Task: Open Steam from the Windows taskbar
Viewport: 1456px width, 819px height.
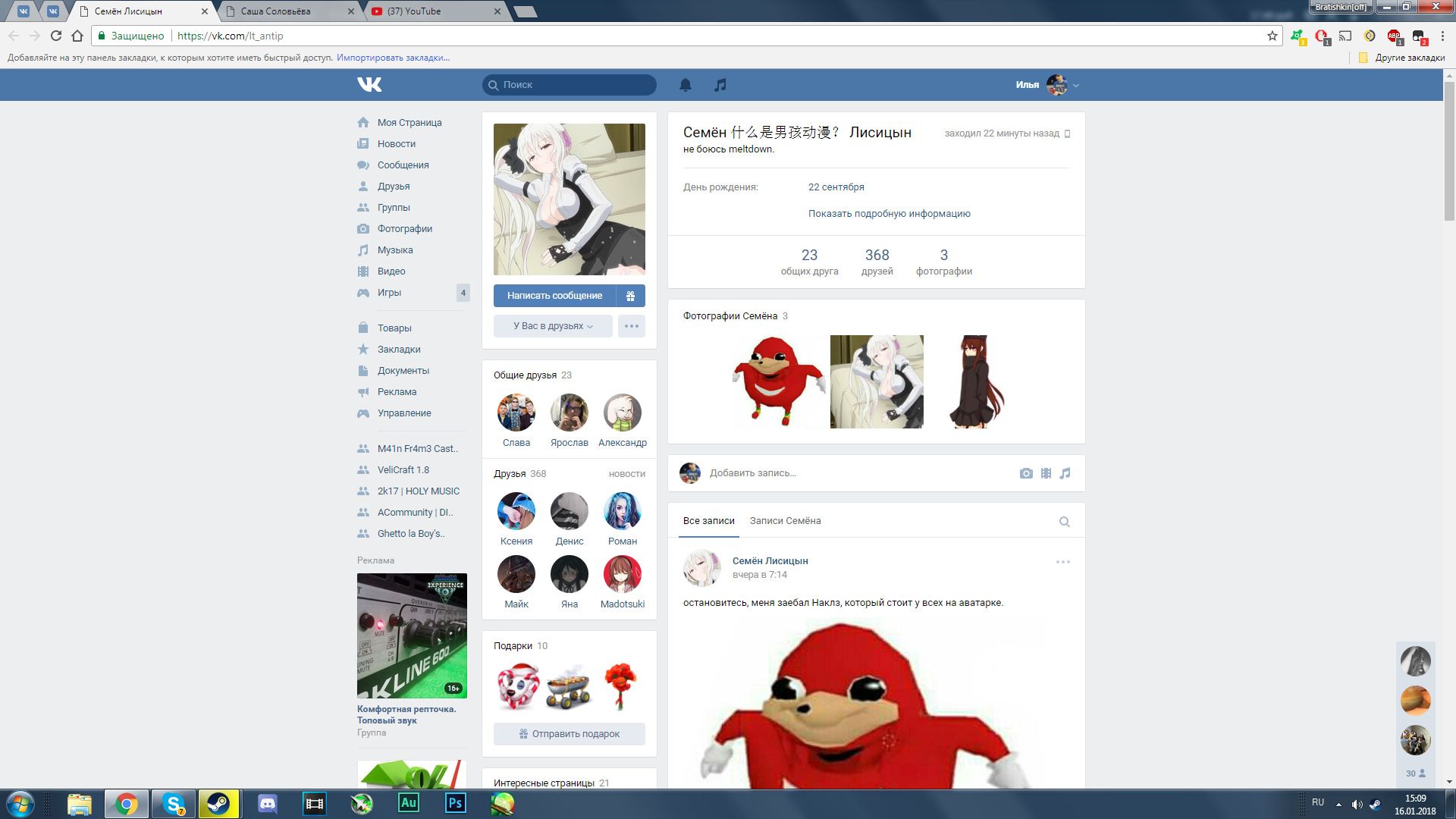Action: [x=218, y=804]
